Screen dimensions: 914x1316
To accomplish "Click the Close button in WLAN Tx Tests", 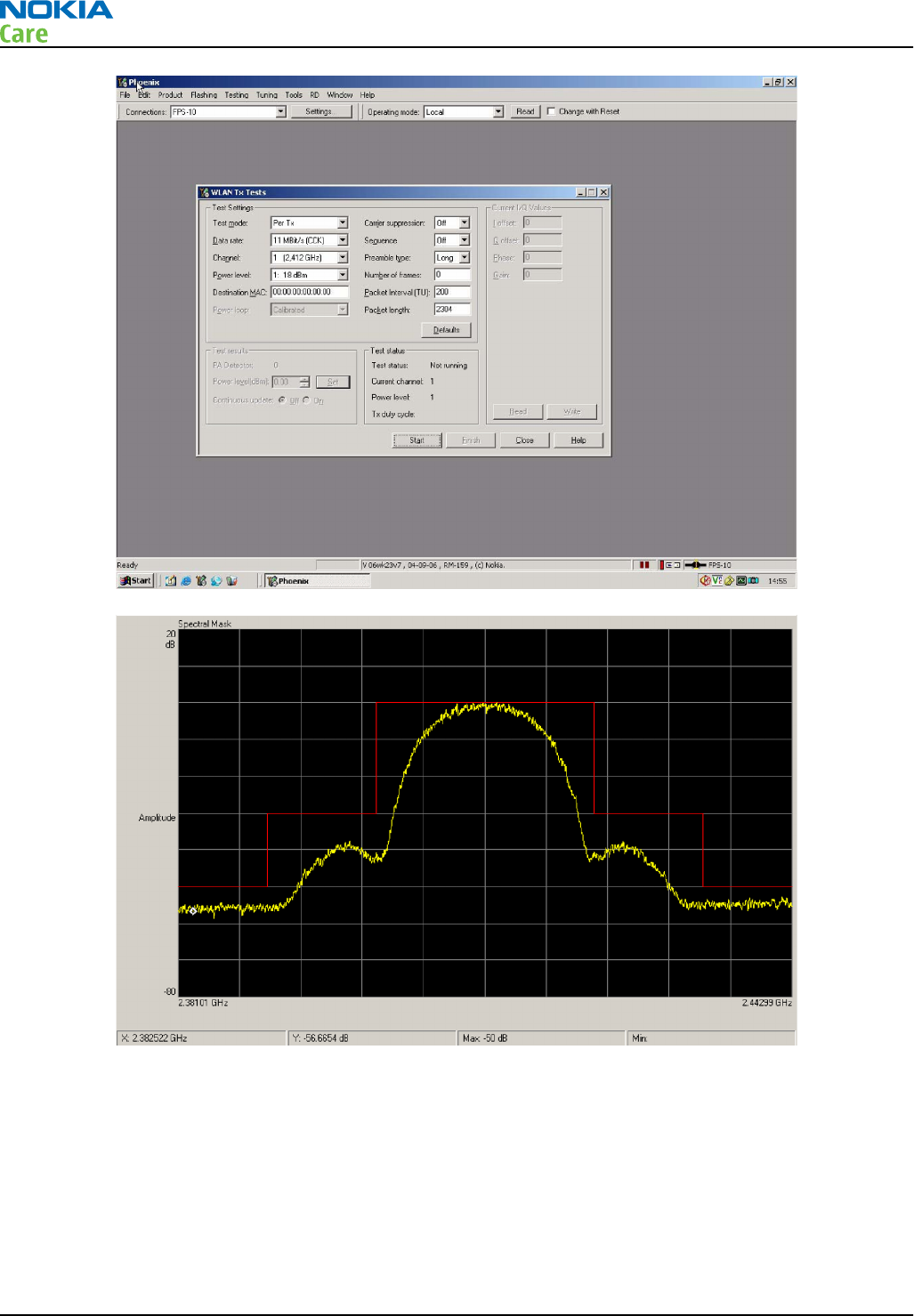I will (x=525, y=440).
